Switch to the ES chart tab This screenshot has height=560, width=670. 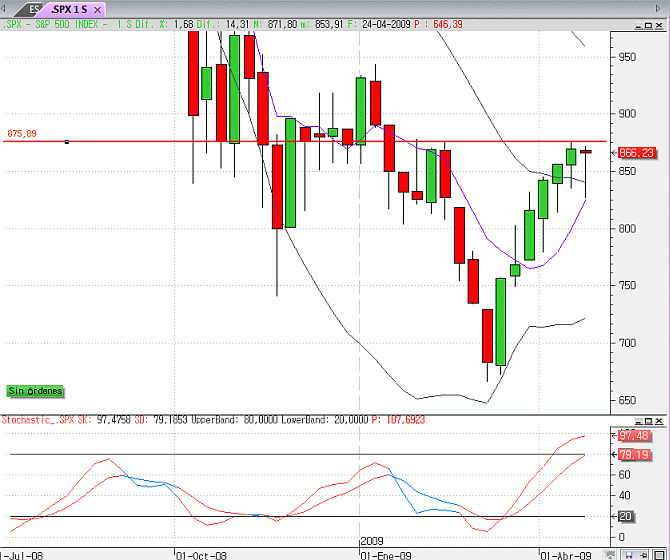tap(31, 9)
